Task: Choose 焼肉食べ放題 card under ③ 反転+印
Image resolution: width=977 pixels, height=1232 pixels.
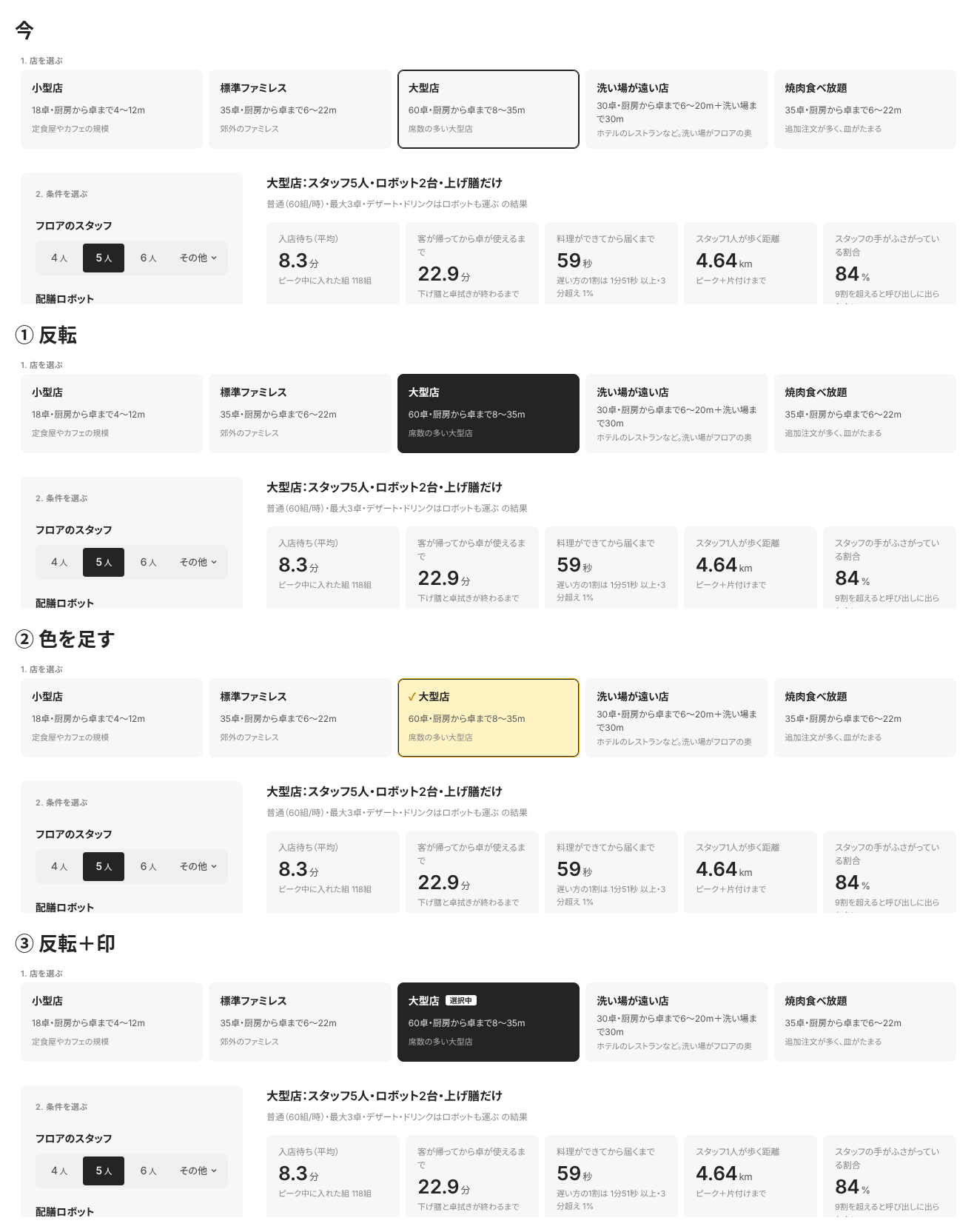Action: point(865,1022)
